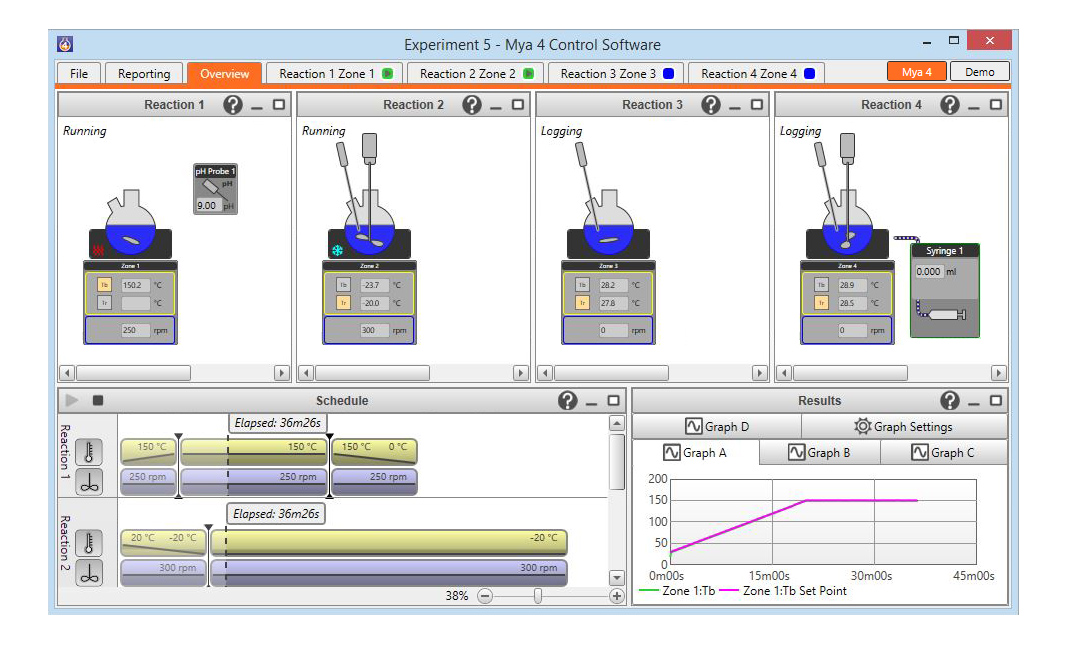Switch to Reaction 2 Zone 2 tab
The image size is (1068, 645).
coord(475,73)
